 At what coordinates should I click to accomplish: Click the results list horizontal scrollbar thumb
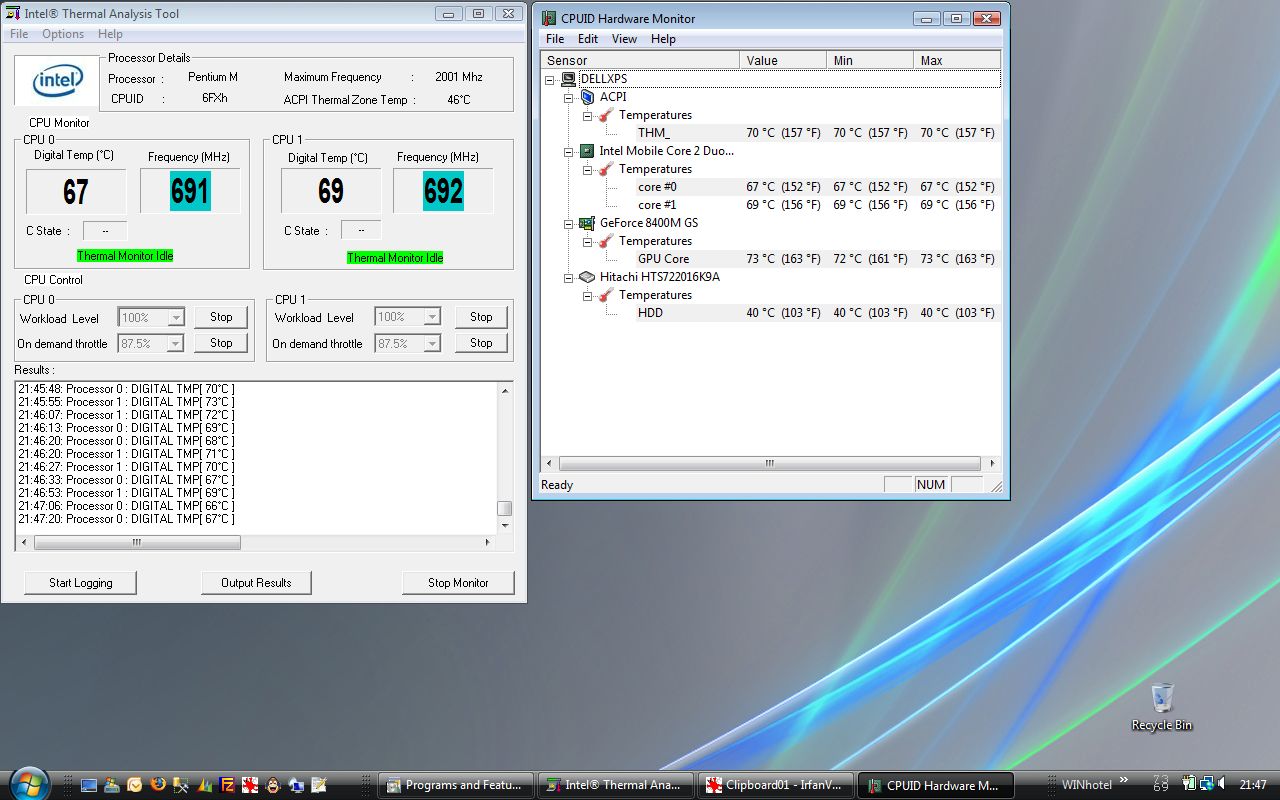137,542
